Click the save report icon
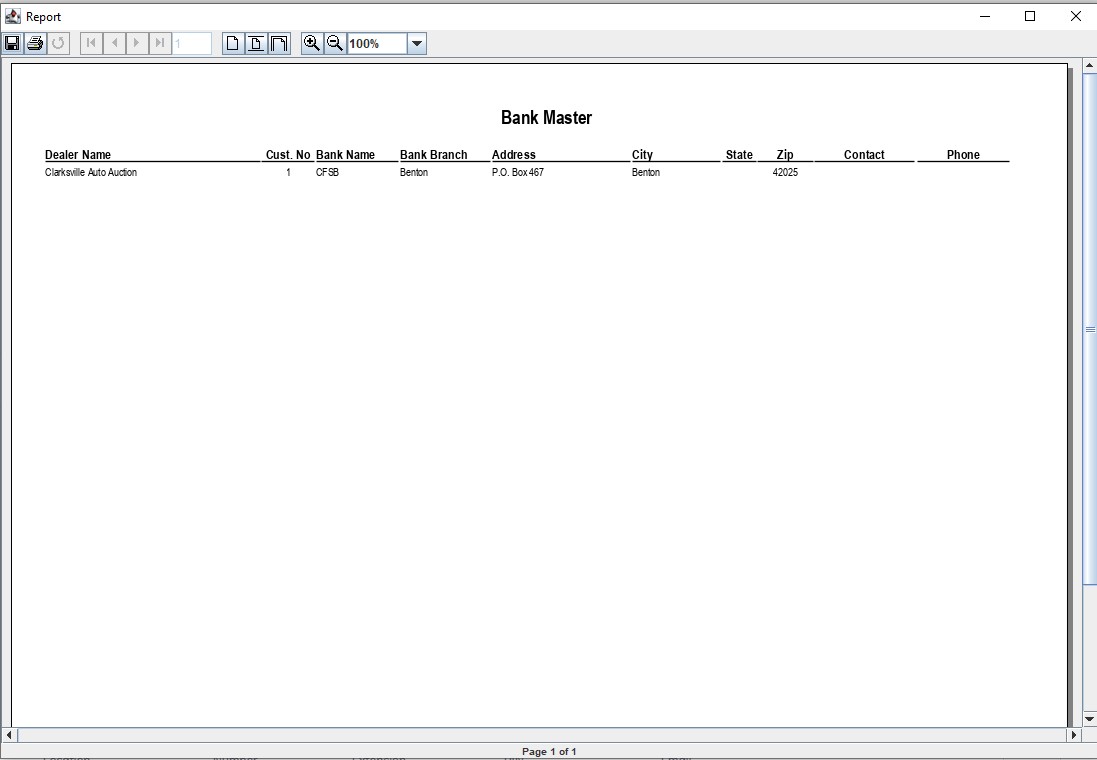Image resolution: width=1097 pixels, height=760 pixels. [x=12, y=43]
